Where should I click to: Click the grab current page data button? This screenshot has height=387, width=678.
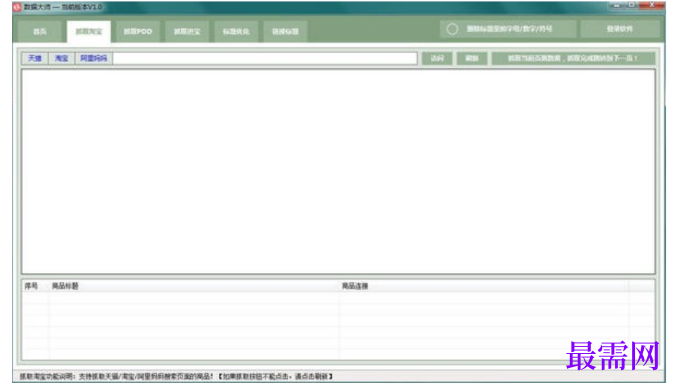click(x=573, y=58)
